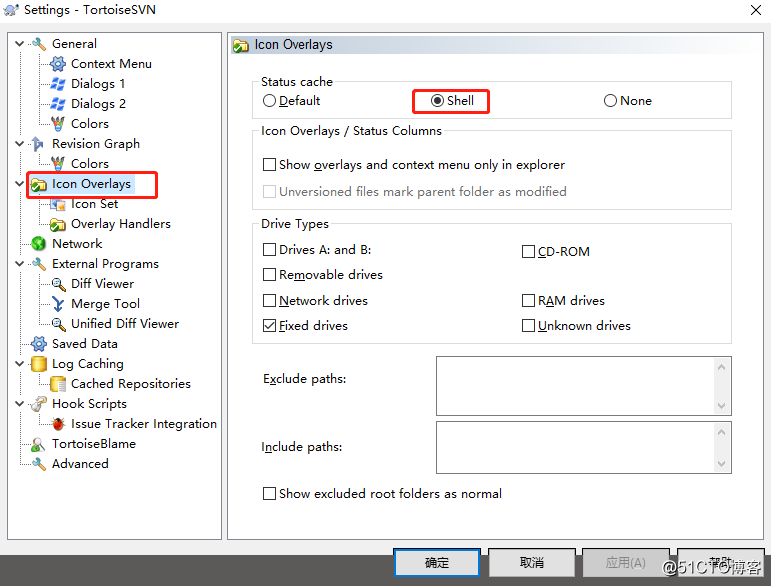Close the Settings window
The width and height of the screenshot is (771, 586).
click(756, 10)
